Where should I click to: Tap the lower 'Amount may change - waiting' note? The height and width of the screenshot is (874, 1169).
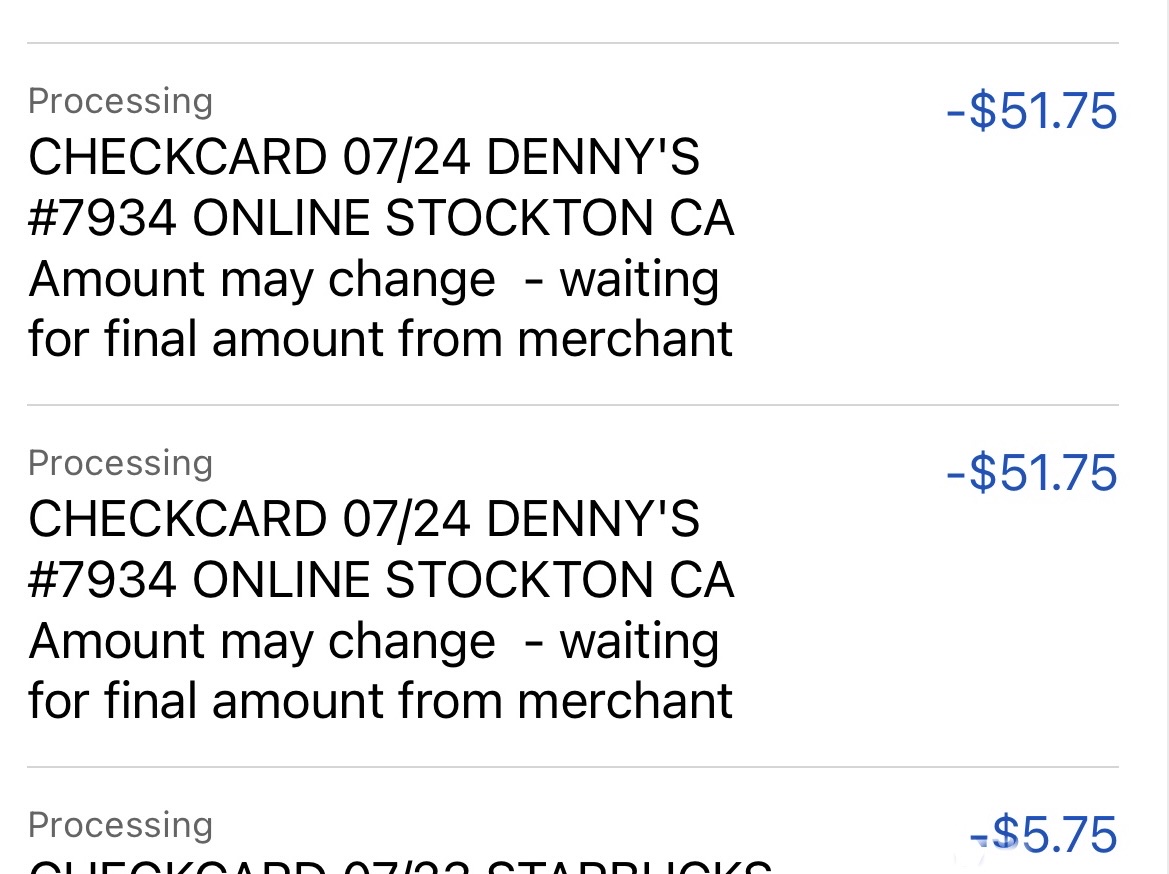(x=373, y=642)
